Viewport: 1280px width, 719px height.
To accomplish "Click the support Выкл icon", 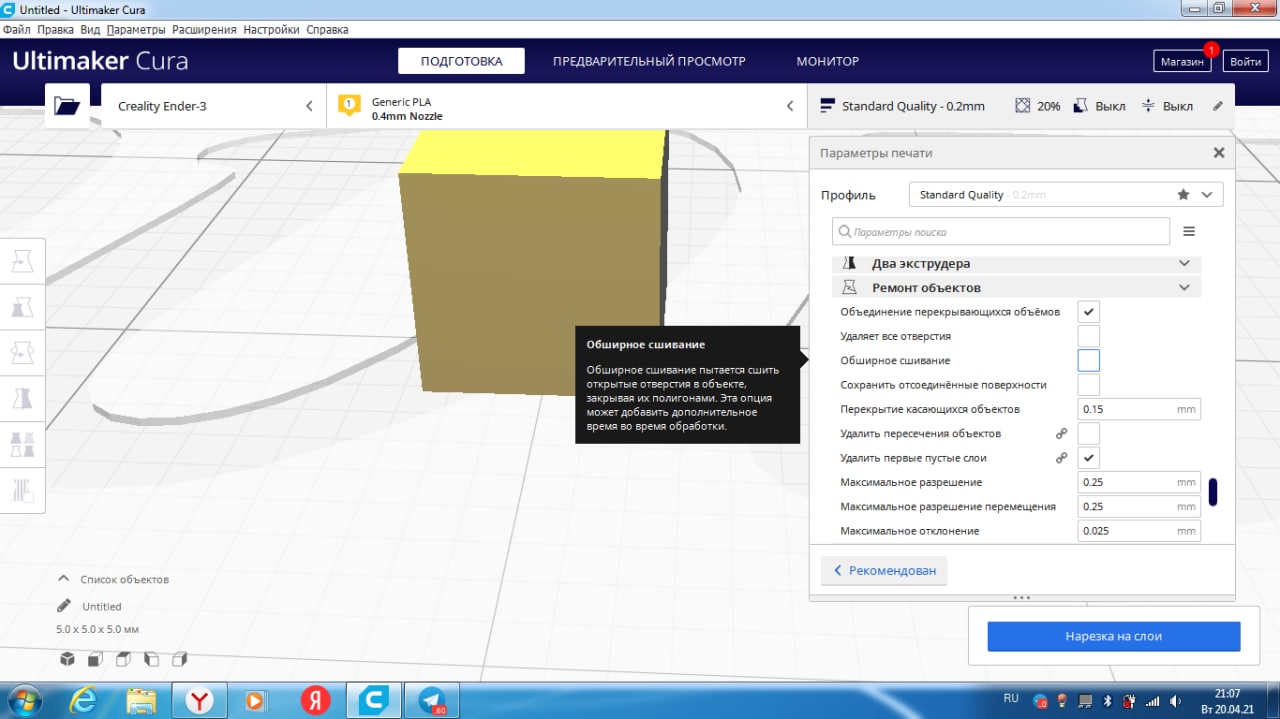I will [1081, 106].
